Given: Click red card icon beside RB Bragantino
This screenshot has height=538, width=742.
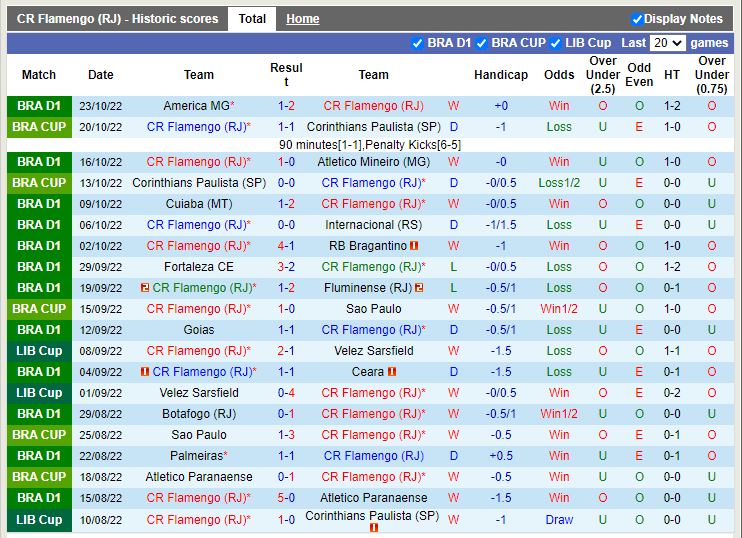Looking at the screenshot, I should pyautogui.click(x=414, y=246).
